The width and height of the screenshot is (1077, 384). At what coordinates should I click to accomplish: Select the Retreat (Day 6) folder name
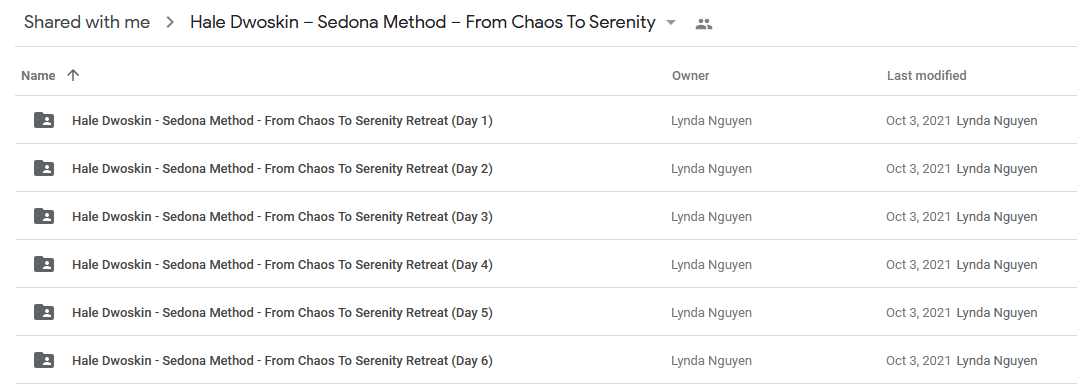pyautogui.click(x=282, y=361)
